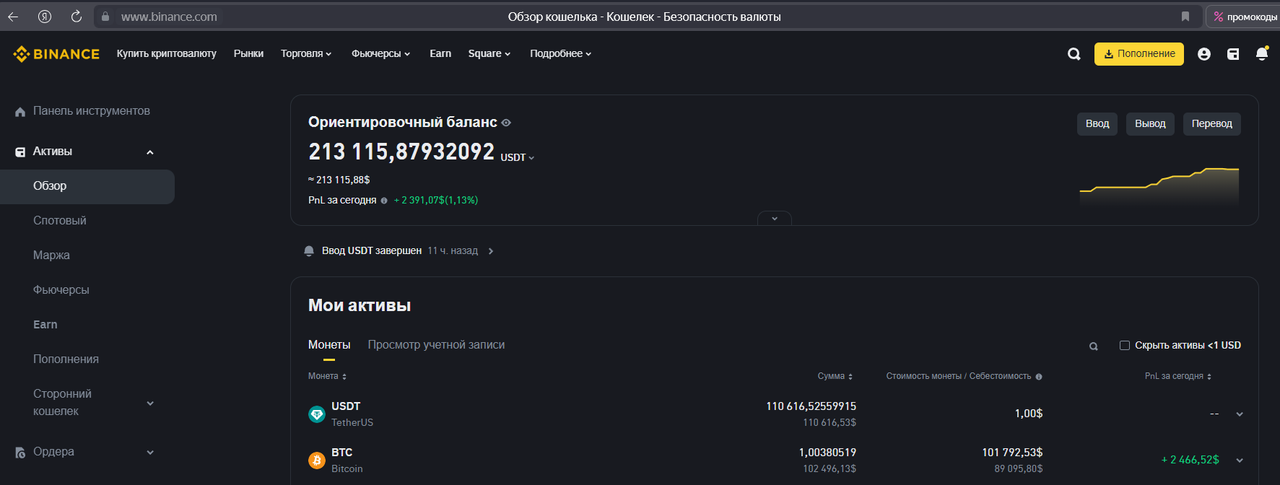This screenshot has height=485, width=1280.
Task: Sort by the Монета column header
Action: (327, 377)
